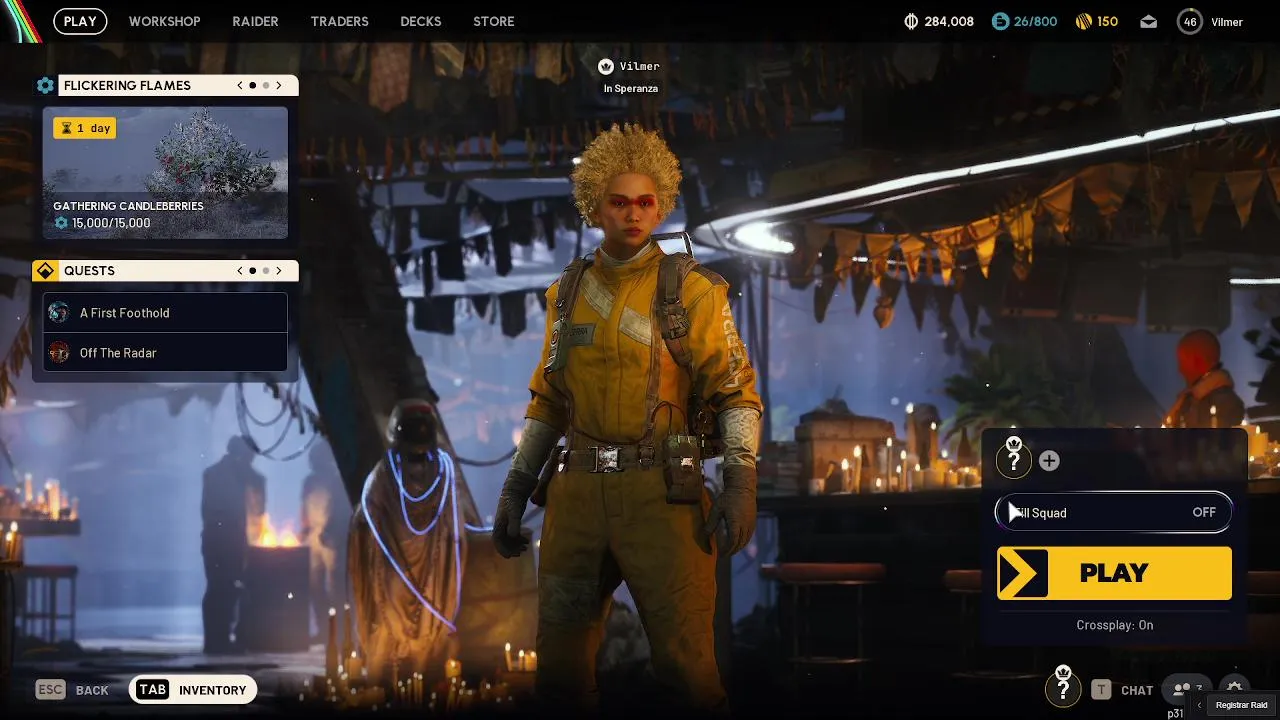Screen dimensions: 1280x720
Task: Click the ESC key icon
Action: (50, 690)
